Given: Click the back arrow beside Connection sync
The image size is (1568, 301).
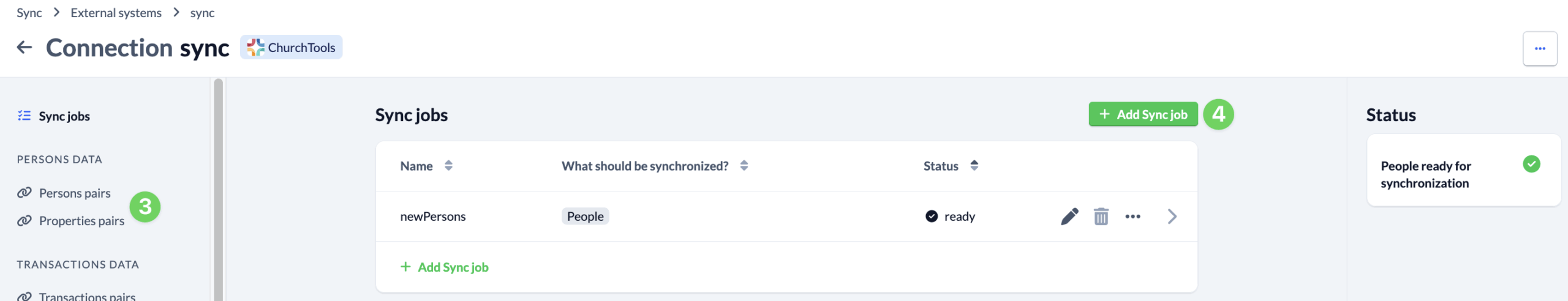Looking at the screenshot, I should point(24,47).
